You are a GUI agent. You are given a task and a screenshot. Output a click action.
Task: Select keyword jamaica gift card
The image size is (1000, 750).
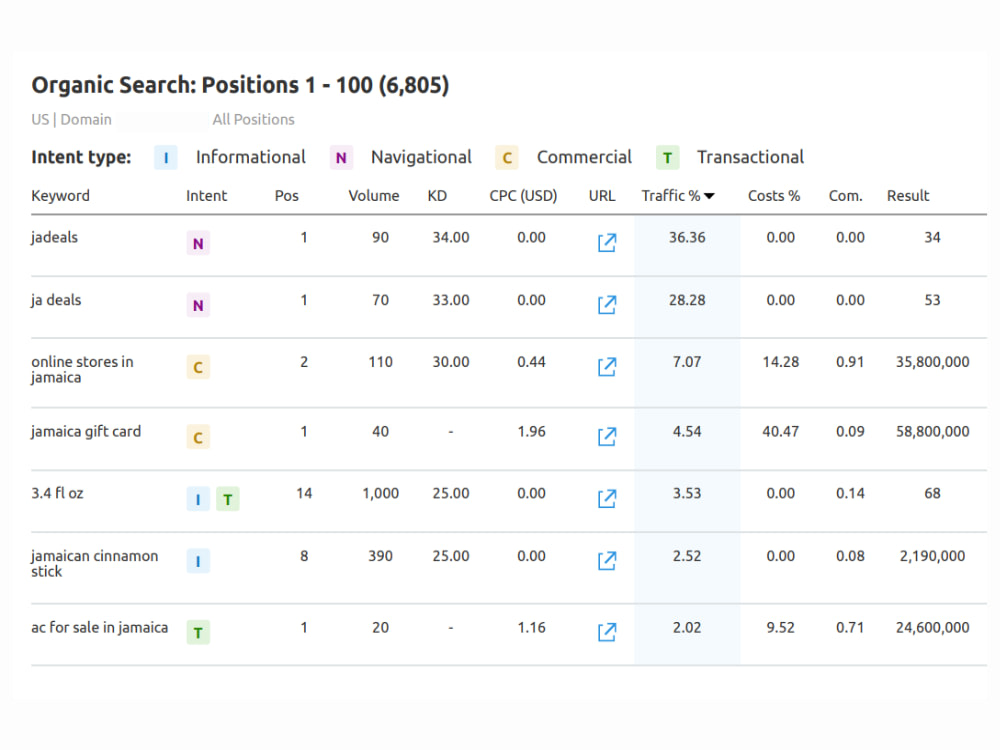pyautogui.click(x=86, y=432)
